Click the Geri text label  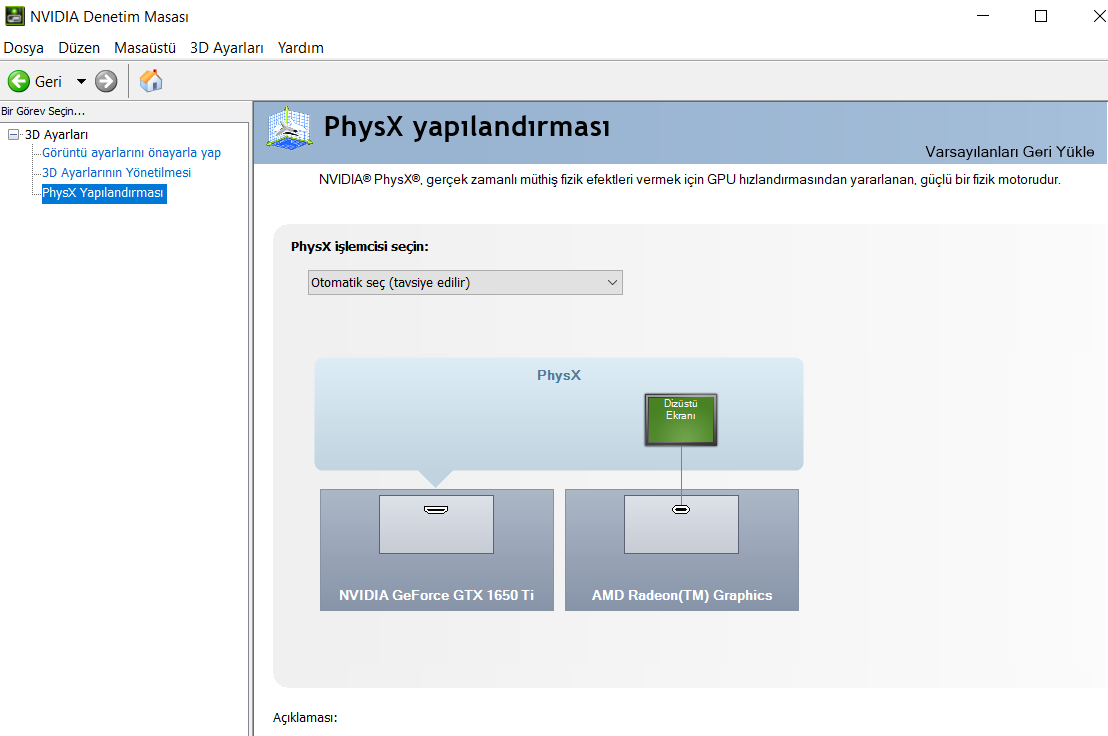pos(48,81)
